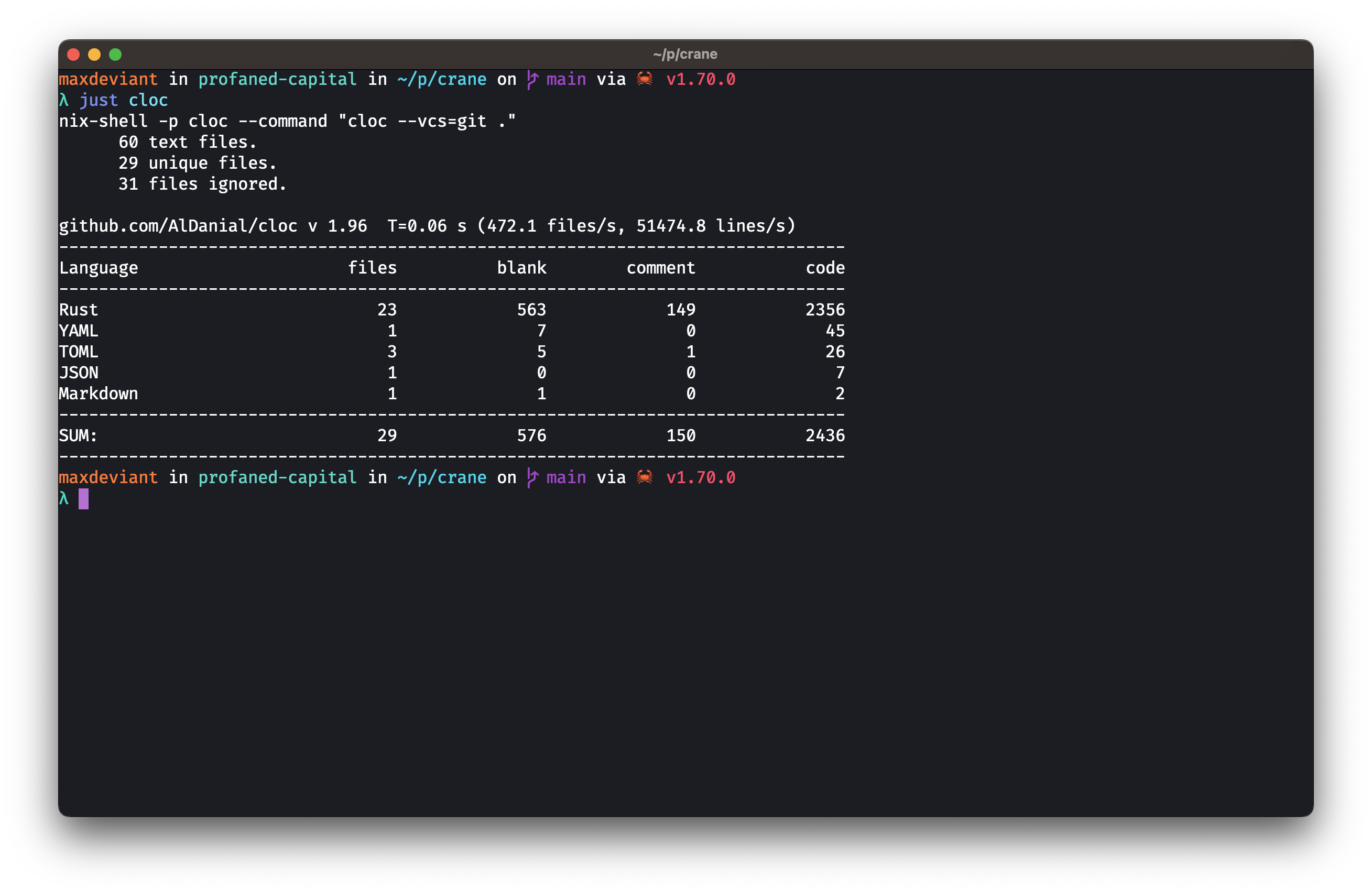
Task: Click the nix-shell command line
Action: 288,121
